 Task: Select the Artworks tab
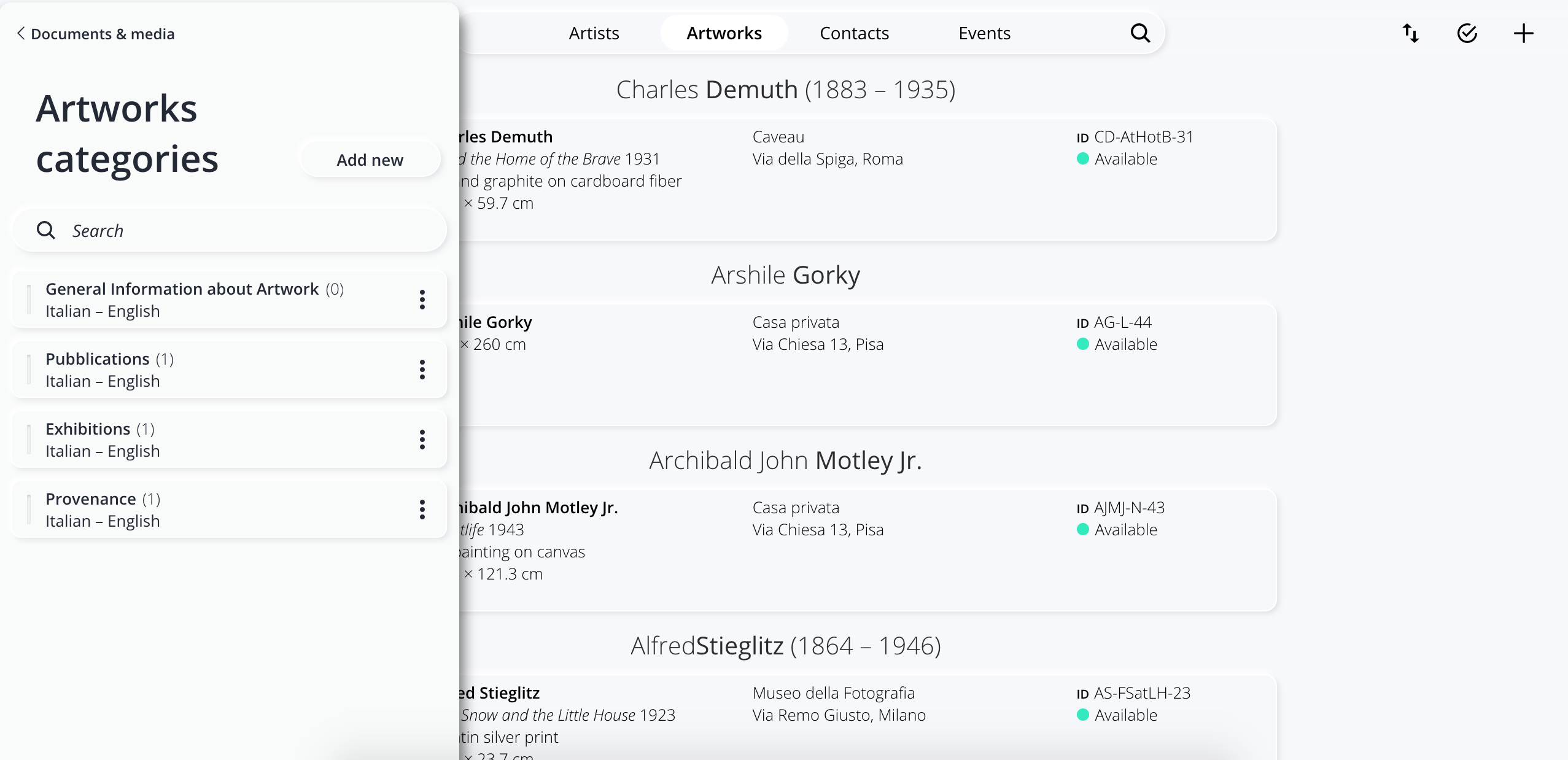(x=724, y=33)
